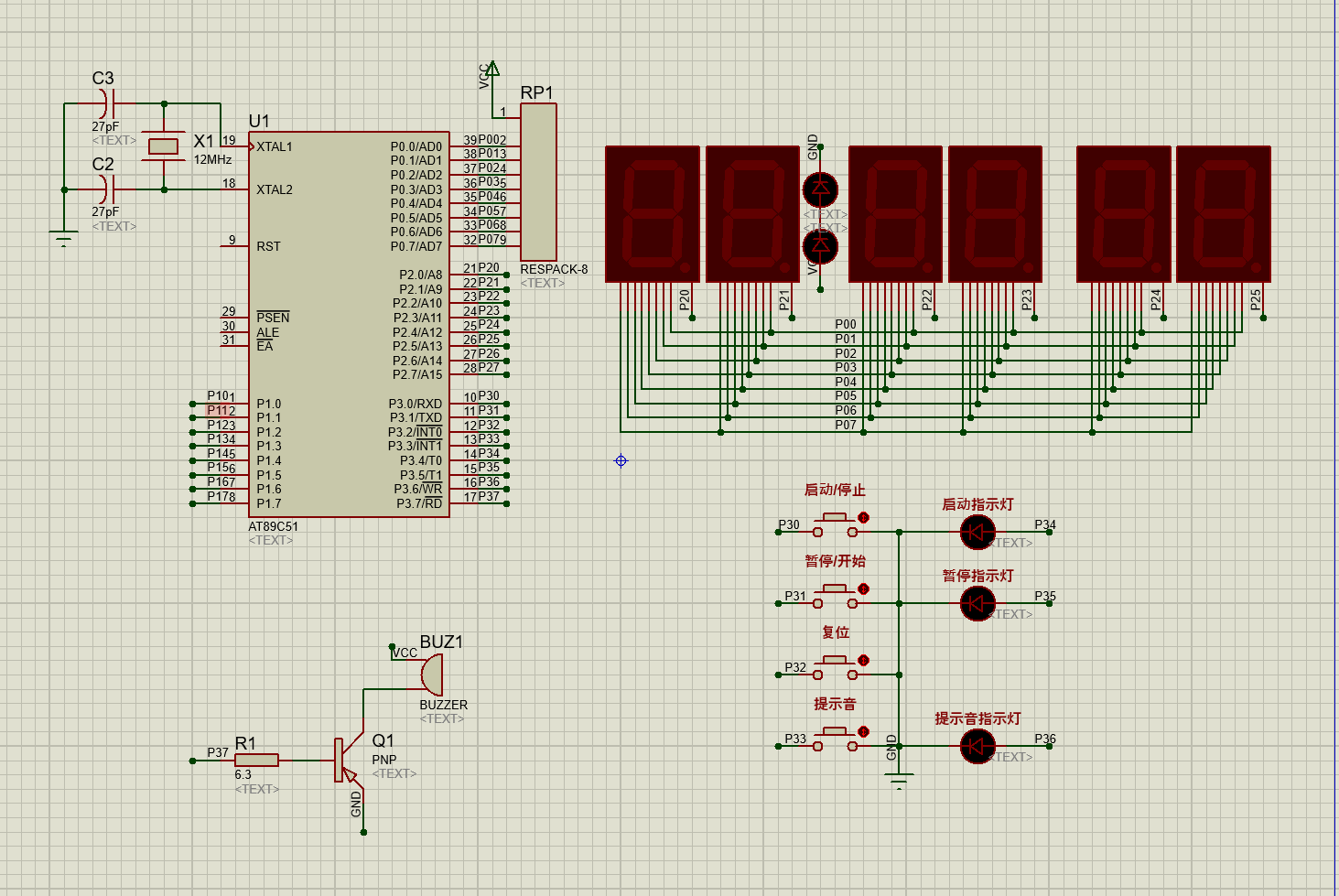The width and height of the screenshot is (1339, 896).
Task: Click the RST pin label on U1
Action: pyautogui.click(x=268, y=246)
